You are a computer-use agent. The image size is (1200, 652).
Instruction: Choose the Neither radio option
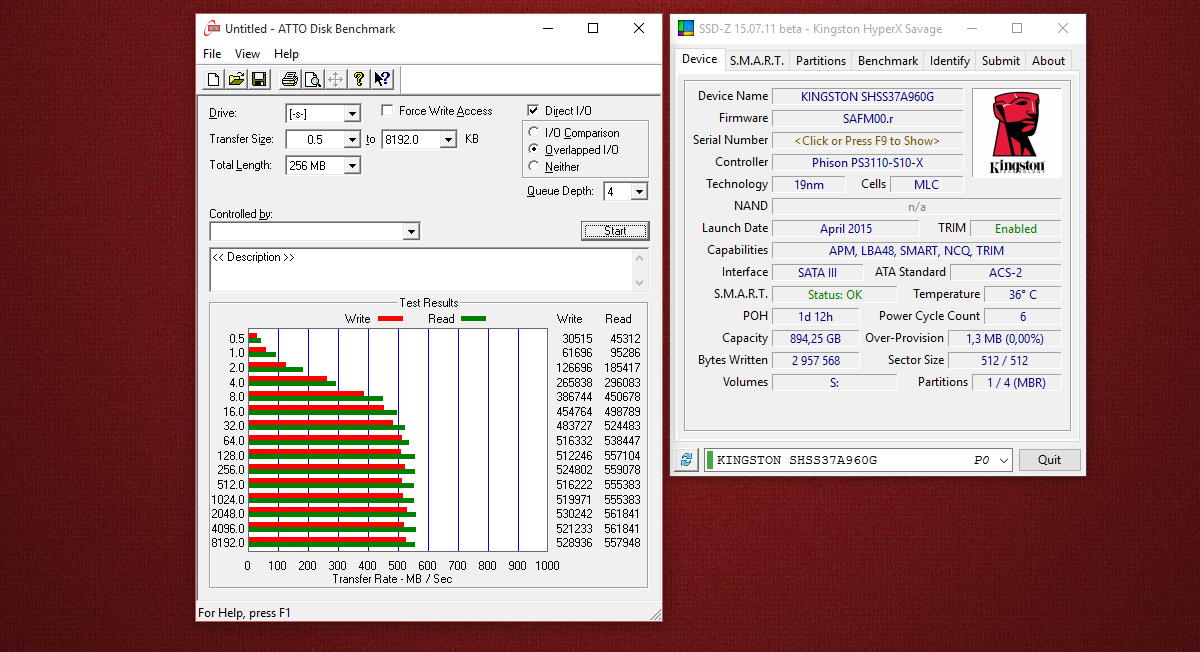click(x=534, y=167)
